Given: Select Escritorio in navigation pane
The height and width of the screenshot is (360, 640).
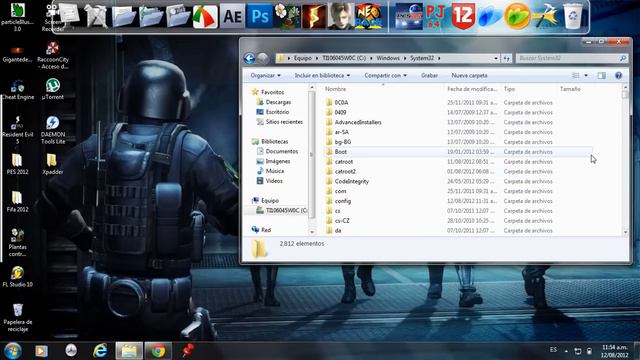Looking at the screenshot, I should 277,112.
